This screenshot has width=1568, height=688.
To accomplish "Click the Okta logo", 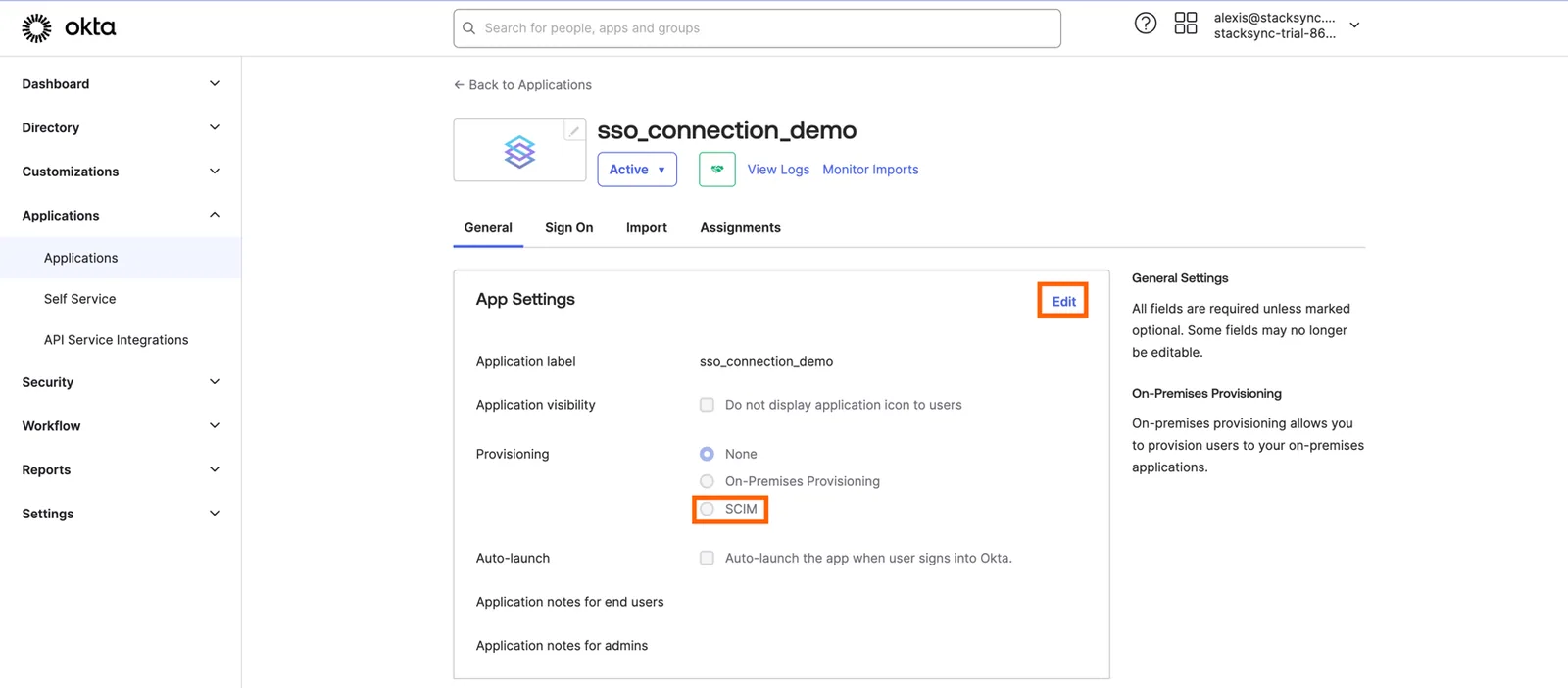I will (69, 28).
